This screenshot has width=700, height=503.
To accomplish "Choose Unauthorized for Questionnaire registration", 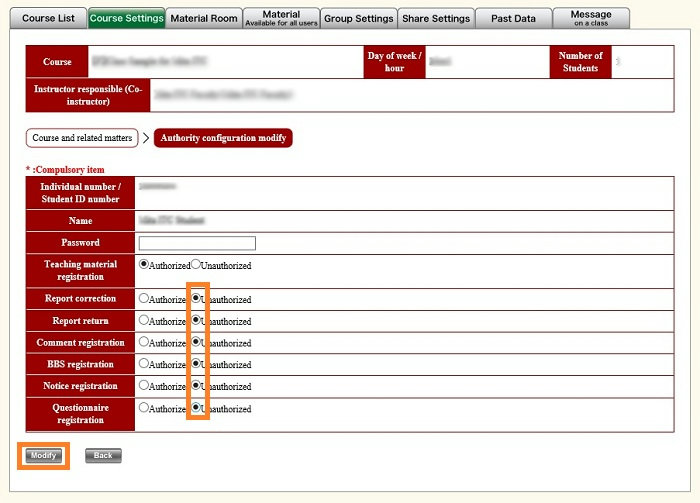I will point(196,408).
